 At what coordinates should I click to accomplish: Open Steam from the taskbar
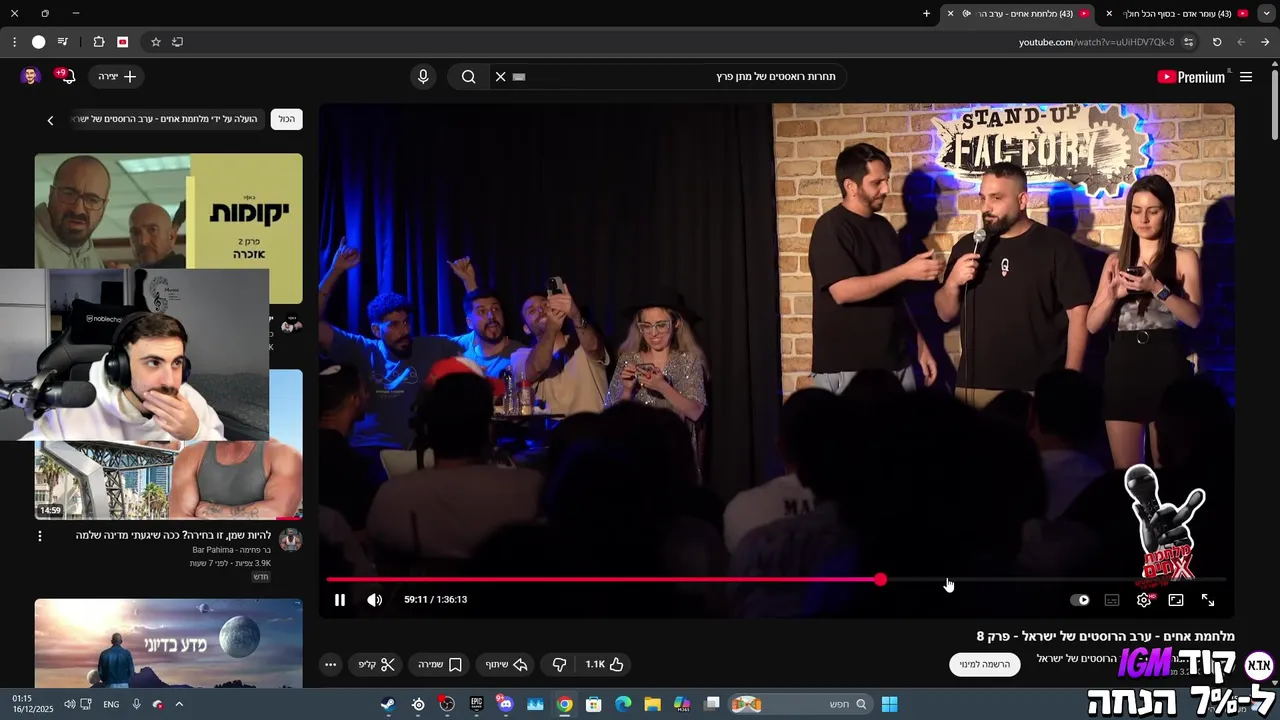(x=388, y=704)
